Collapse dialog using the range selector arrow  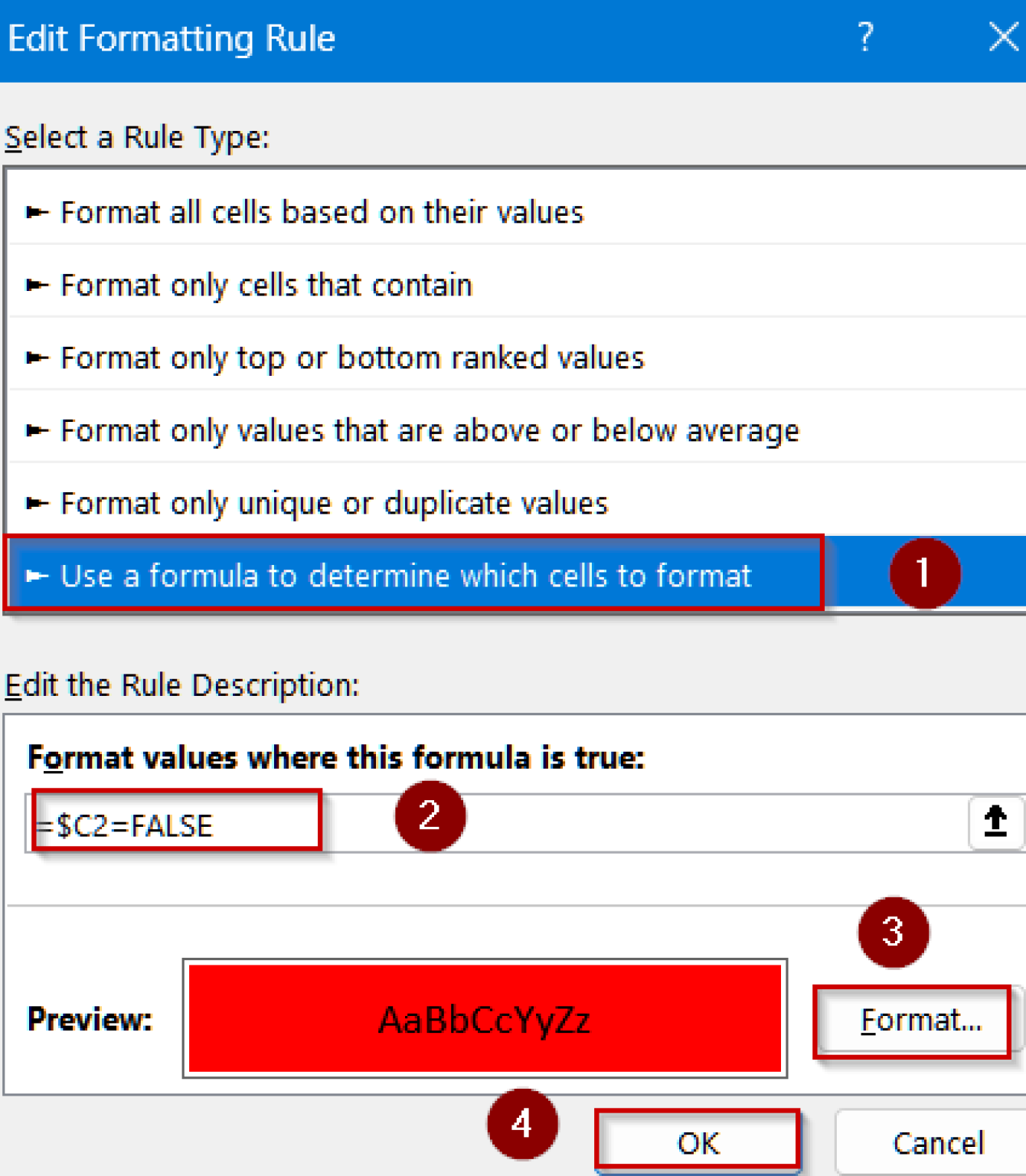click(x=995, y=822)
